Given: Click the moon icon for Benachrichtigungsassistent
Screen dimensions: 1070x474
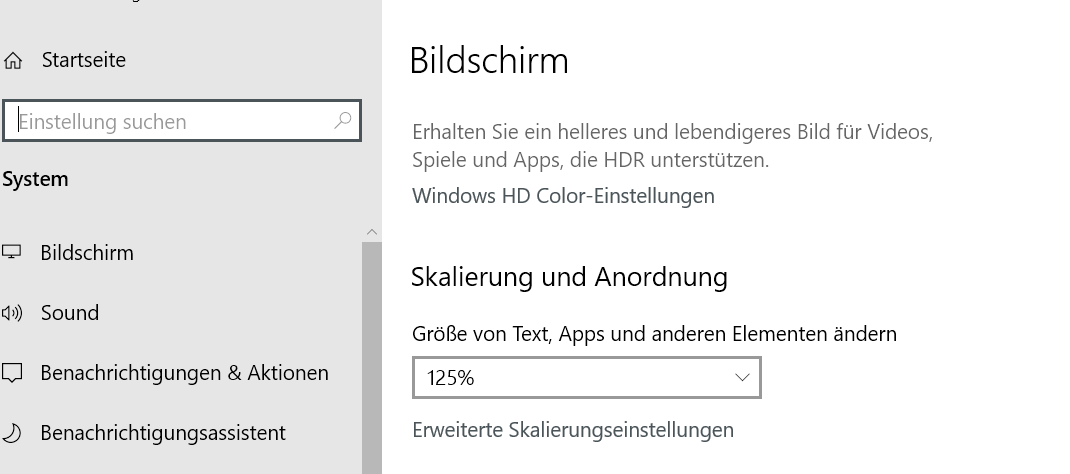Looking at the screenshot, I should click(12, 433).
